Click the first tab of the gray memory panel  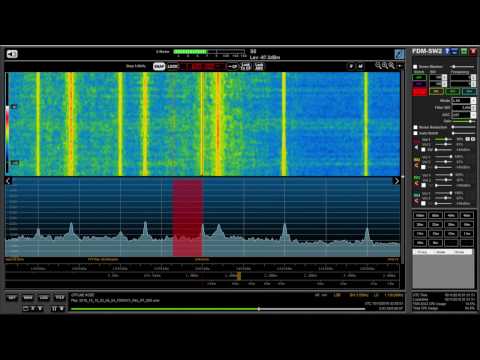(x=422, y=252)
